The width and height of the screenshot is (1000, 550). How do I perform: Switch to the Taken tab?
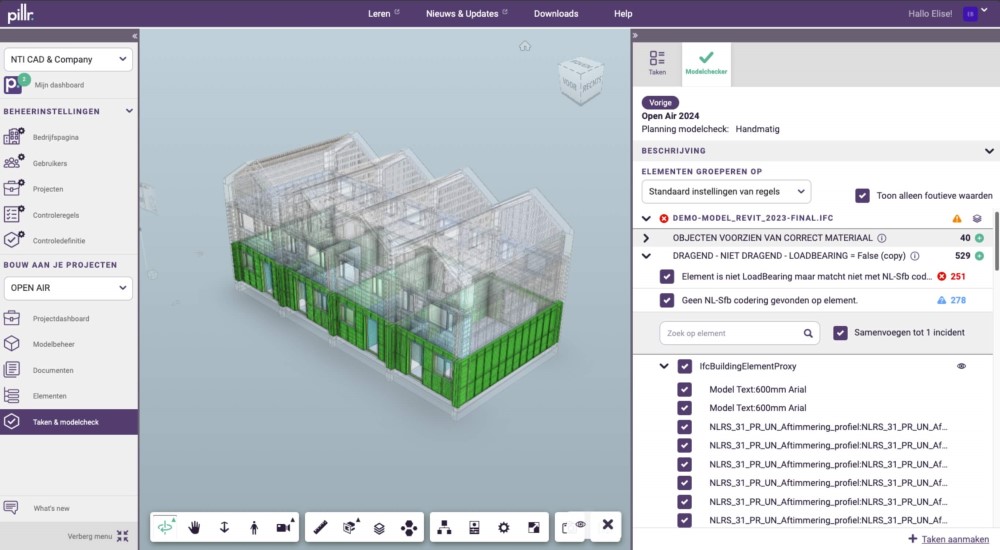point(657,63)
